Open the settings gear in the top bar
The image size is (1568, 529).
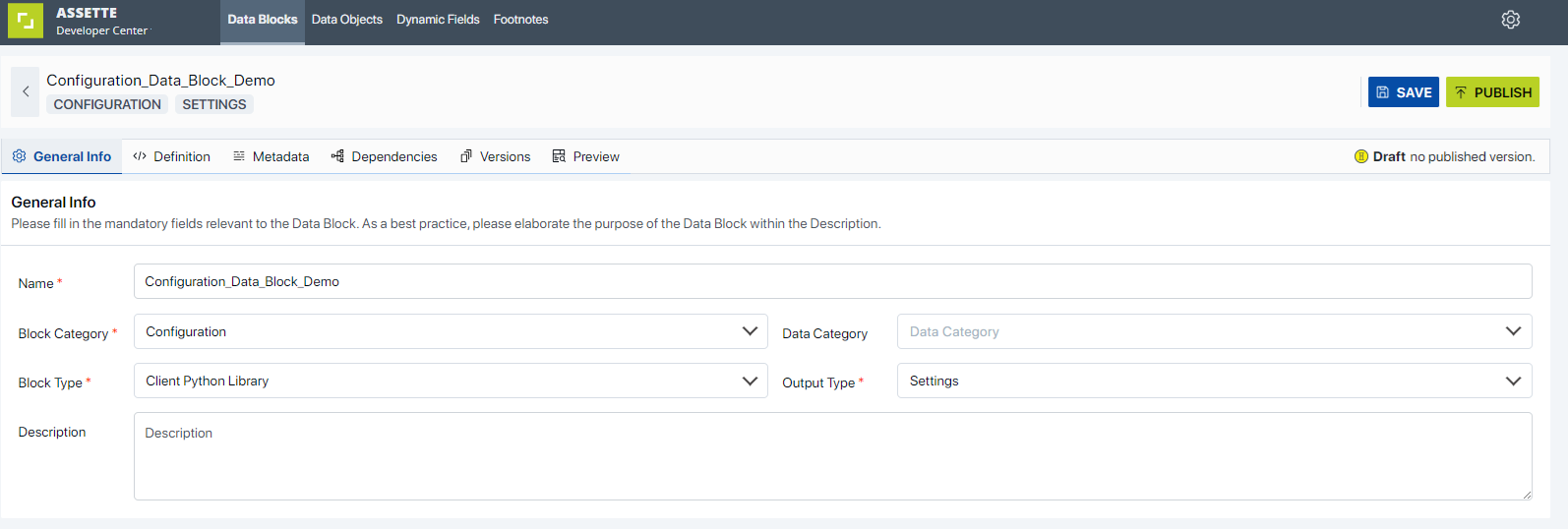click(x=1511, y=20)
